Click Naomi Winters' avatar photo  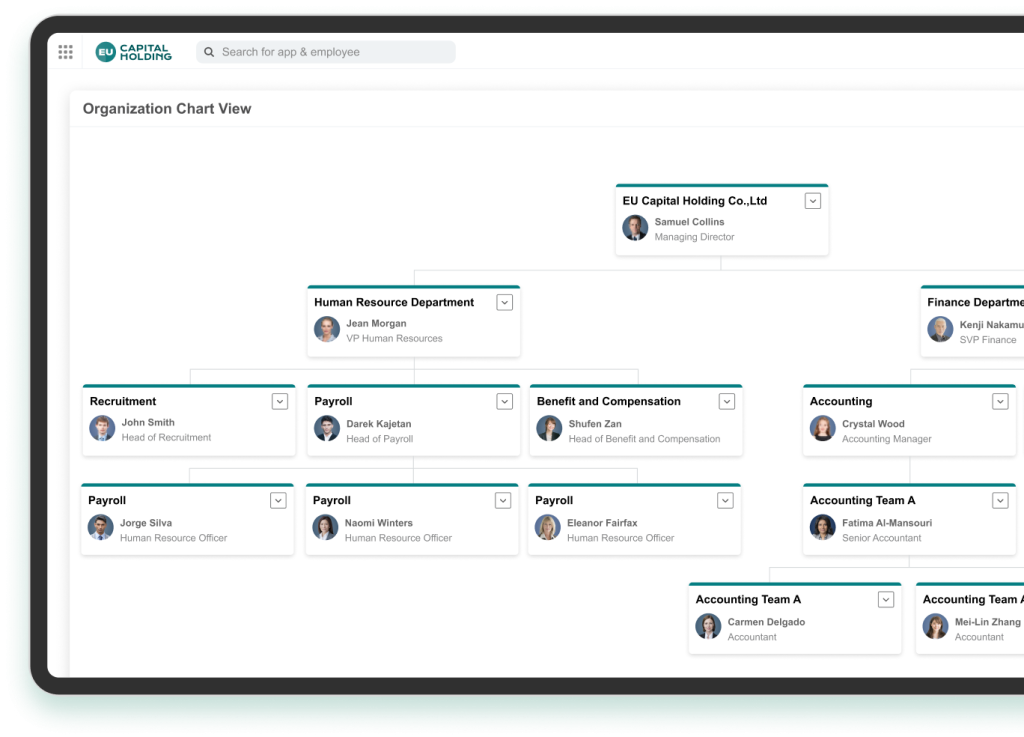pyautogui.click(x=325, y=528)
